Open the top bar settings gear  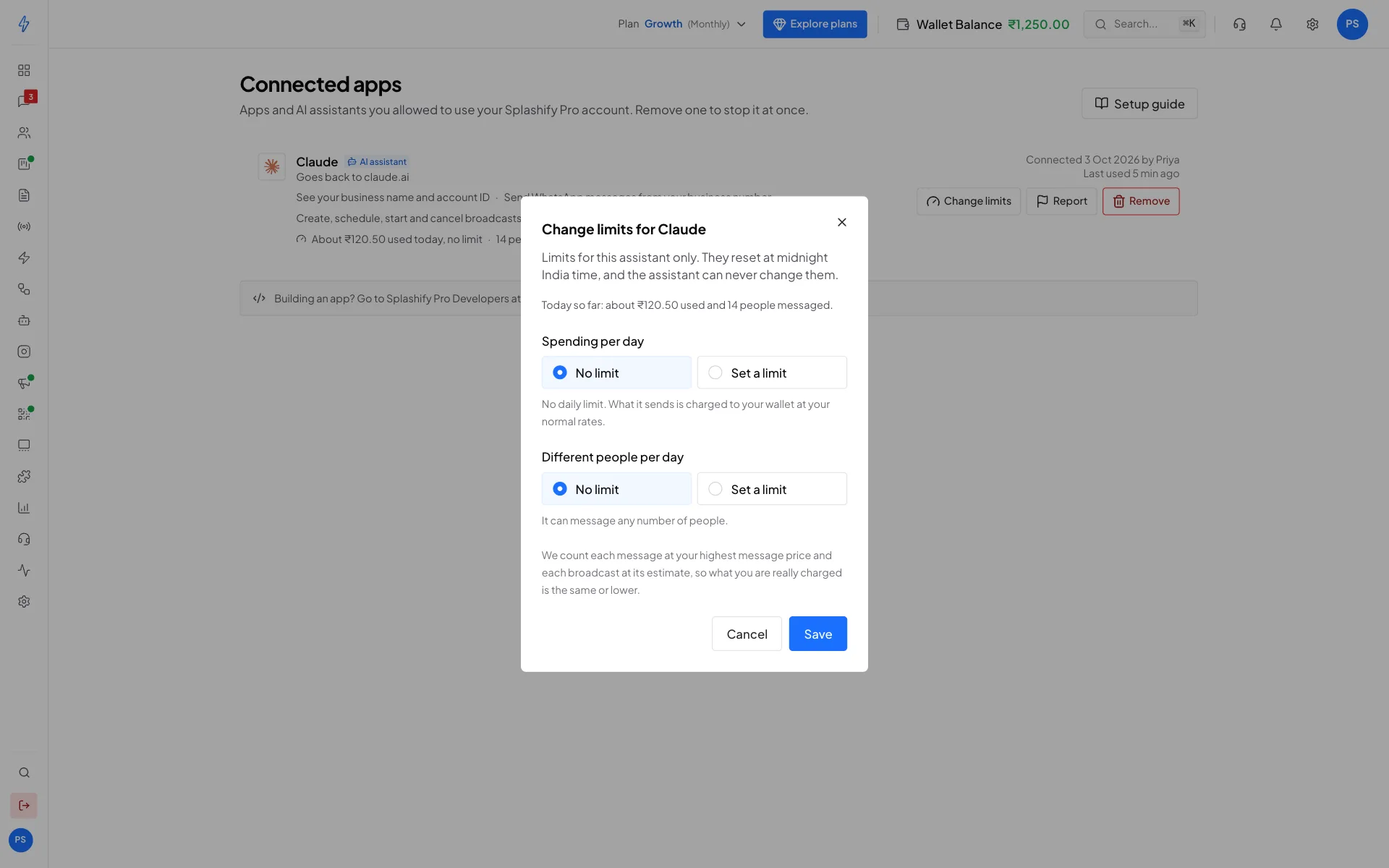tap(1312, 24)
